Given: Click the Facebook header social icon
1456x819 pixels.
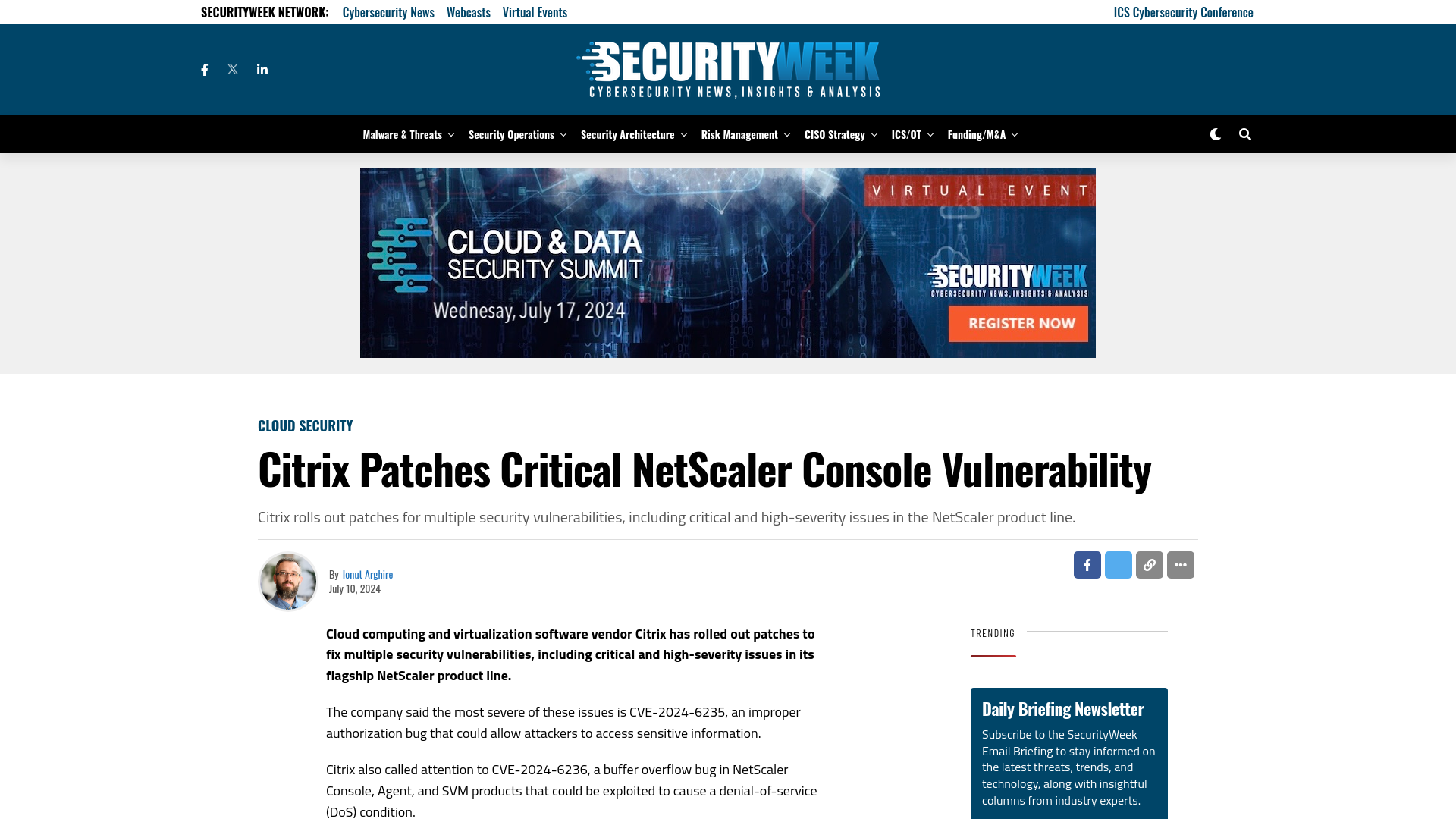Looking at the screenshot, I should (204, 68).
